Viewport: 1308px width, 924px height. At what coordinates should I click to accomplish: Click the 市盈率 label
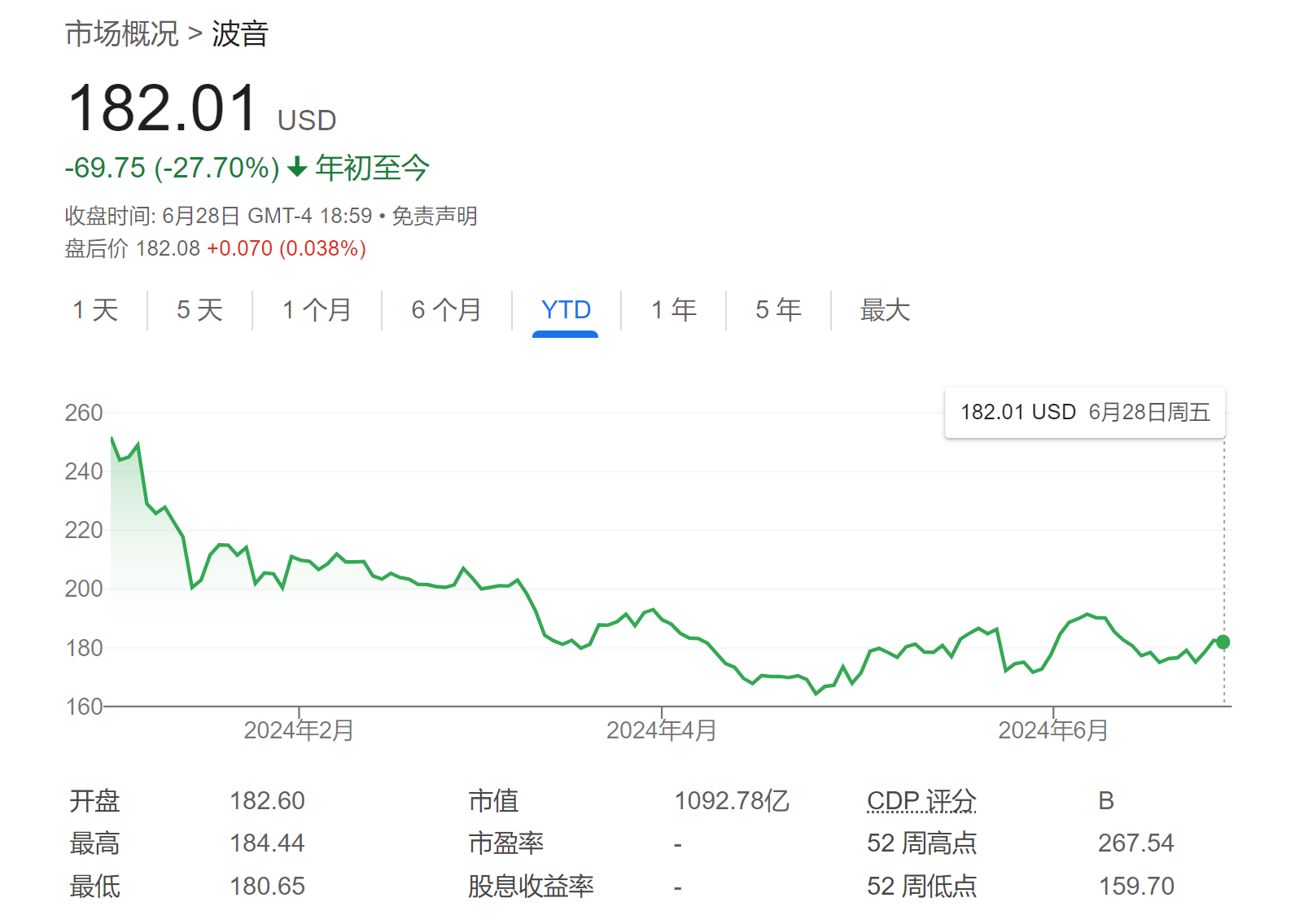(x=505, y=843)
